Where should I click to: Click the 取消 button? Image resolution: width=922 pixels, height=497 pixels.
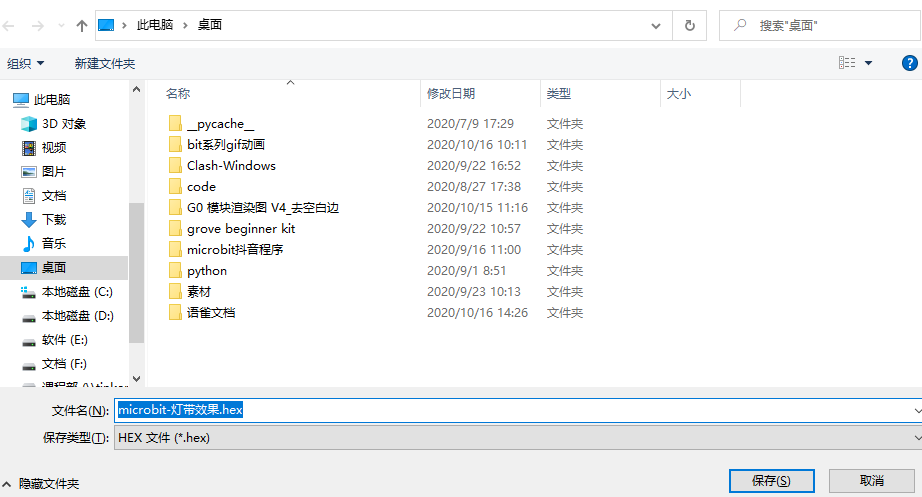[871, 481]
